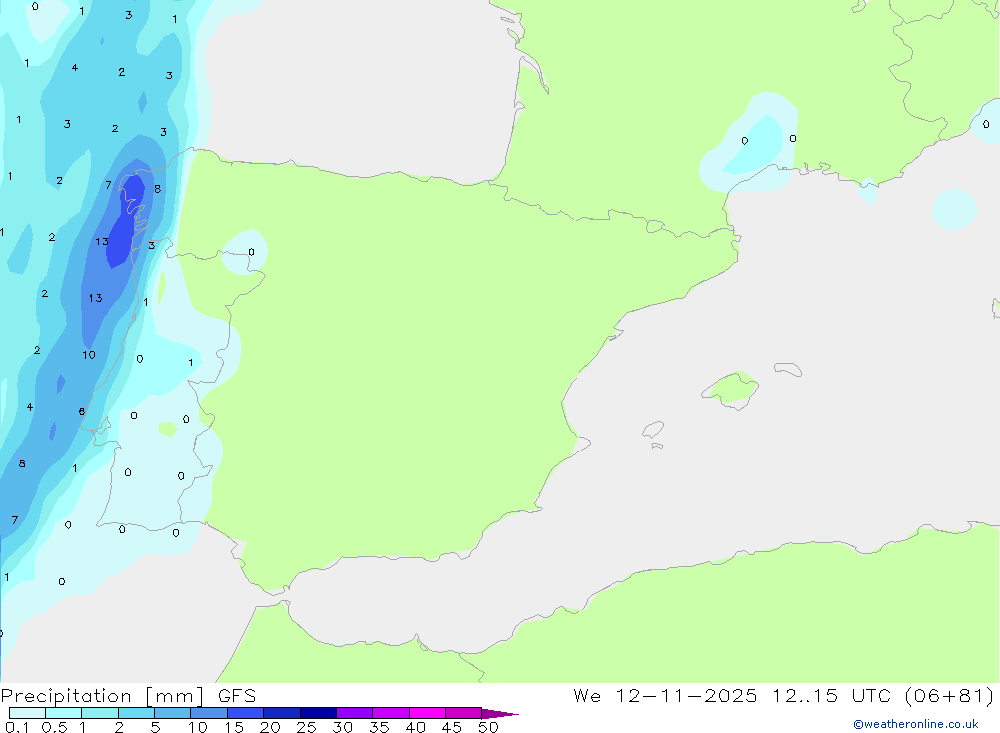Click the '45' legend scale label
1000x733 pixels.
[452, 727]
